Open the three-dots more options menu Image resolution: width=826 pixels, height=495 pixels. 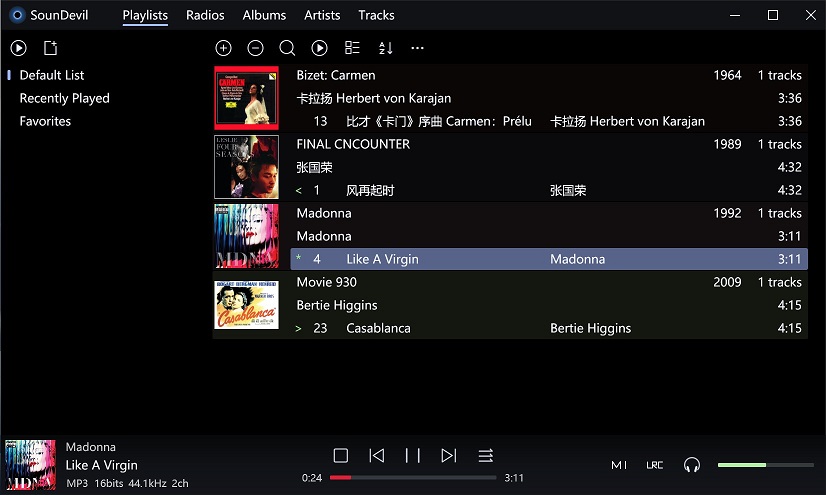(x=417, y=48)
